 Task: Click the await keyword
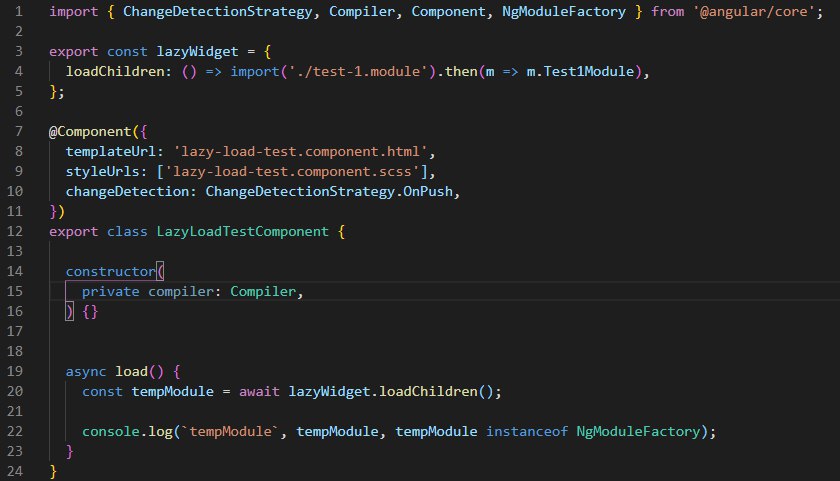pos(259,392)
